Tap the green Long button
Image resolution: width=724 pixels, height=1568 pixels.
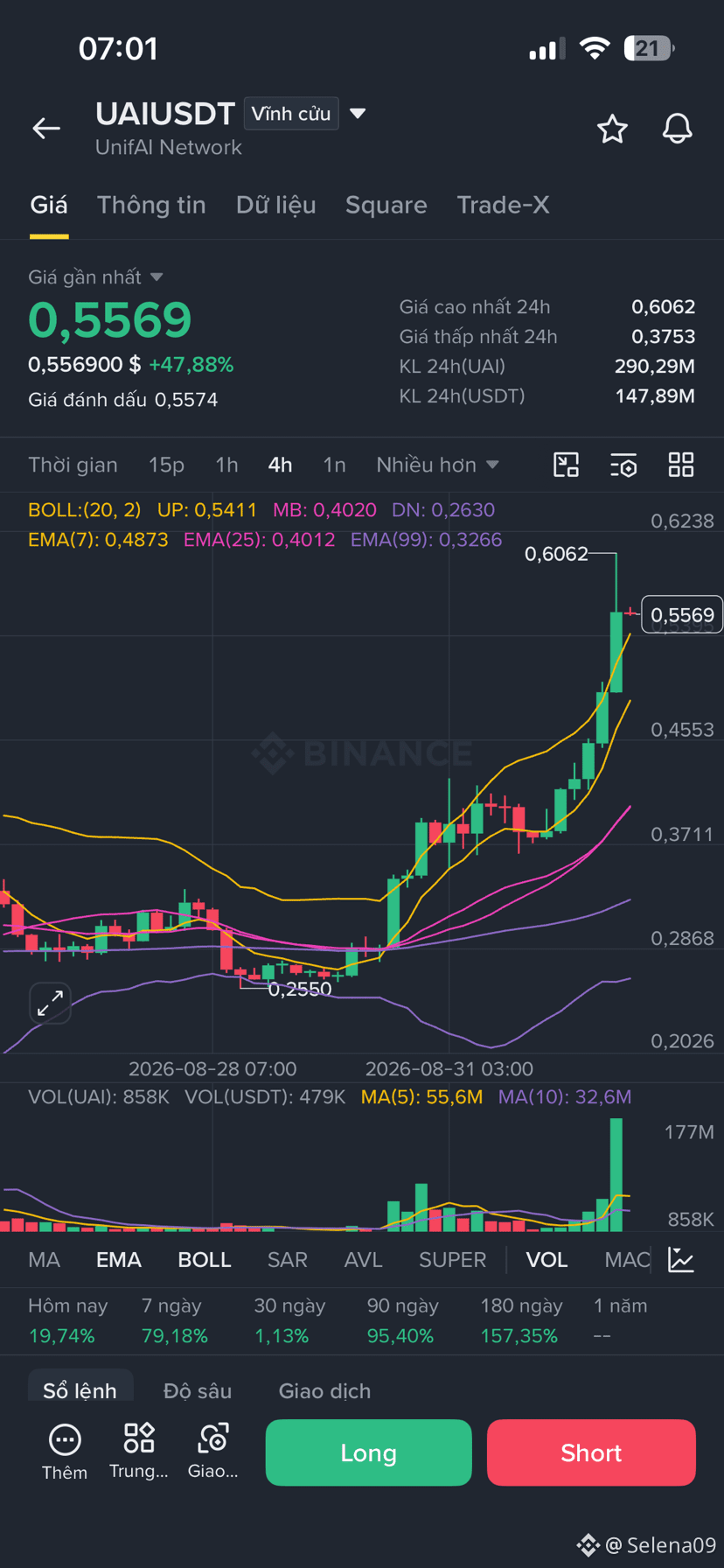pos(368,1452)
